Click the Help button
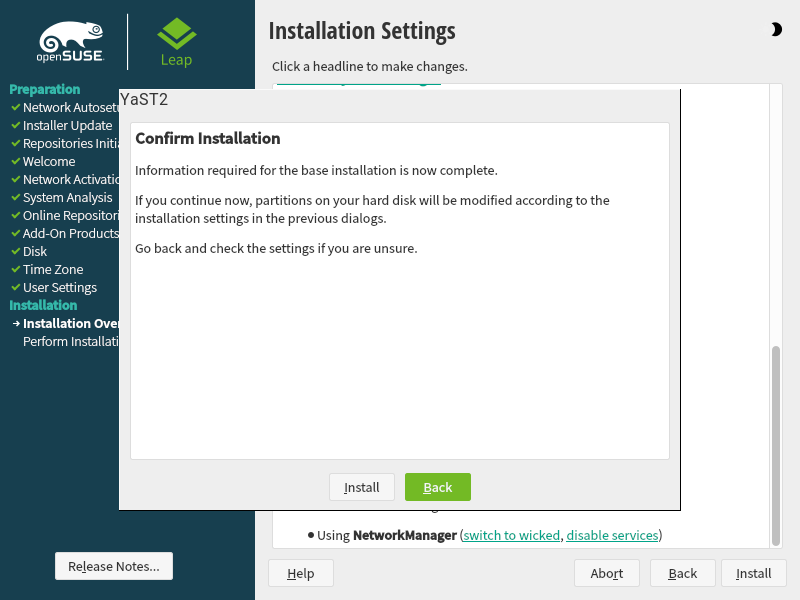Image resolution: width=800 pixels, height=600 pixels. tap(301, 573)
